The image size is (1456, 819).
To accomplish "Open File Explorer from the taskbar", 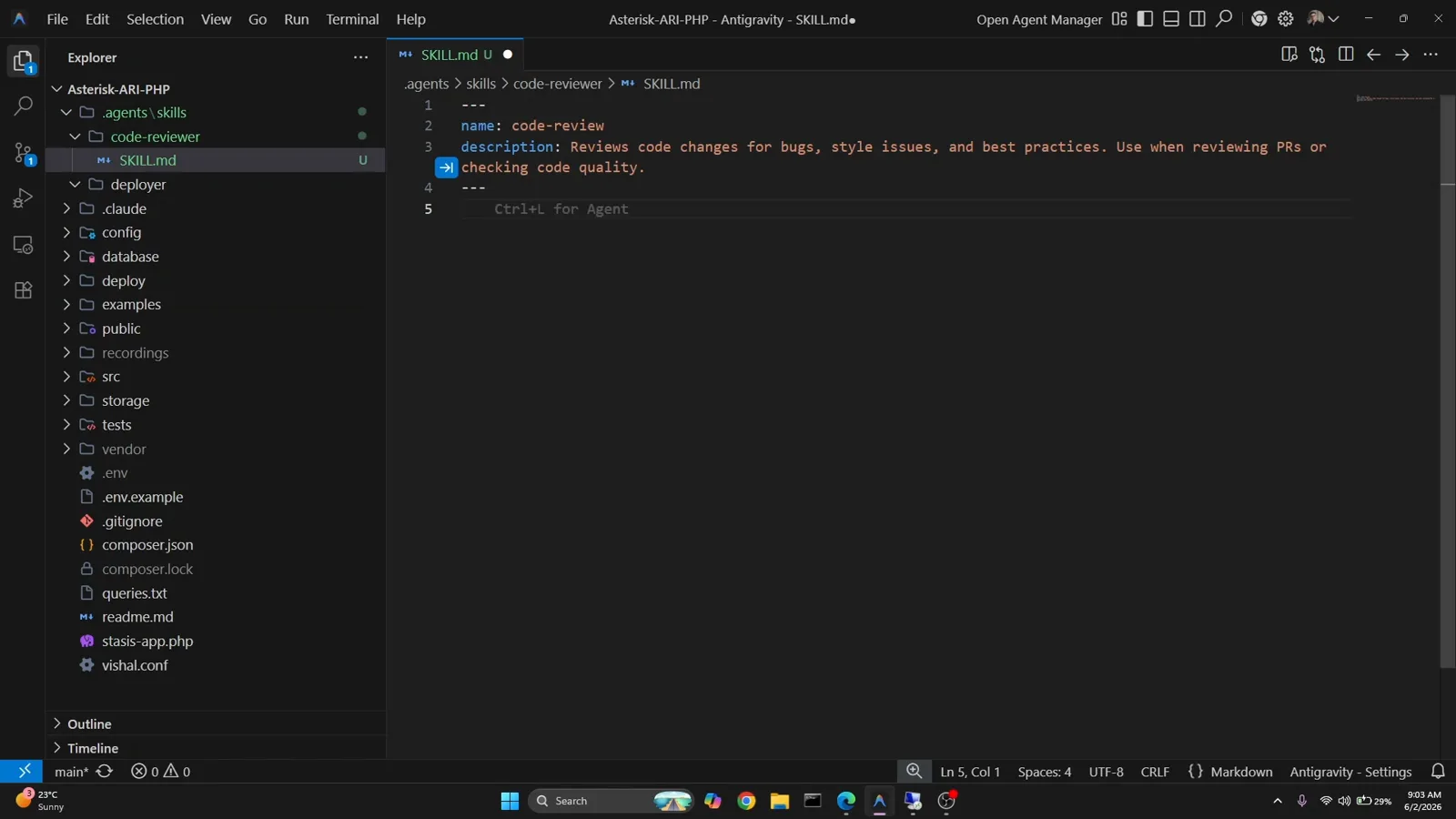I will pos(780,801).
